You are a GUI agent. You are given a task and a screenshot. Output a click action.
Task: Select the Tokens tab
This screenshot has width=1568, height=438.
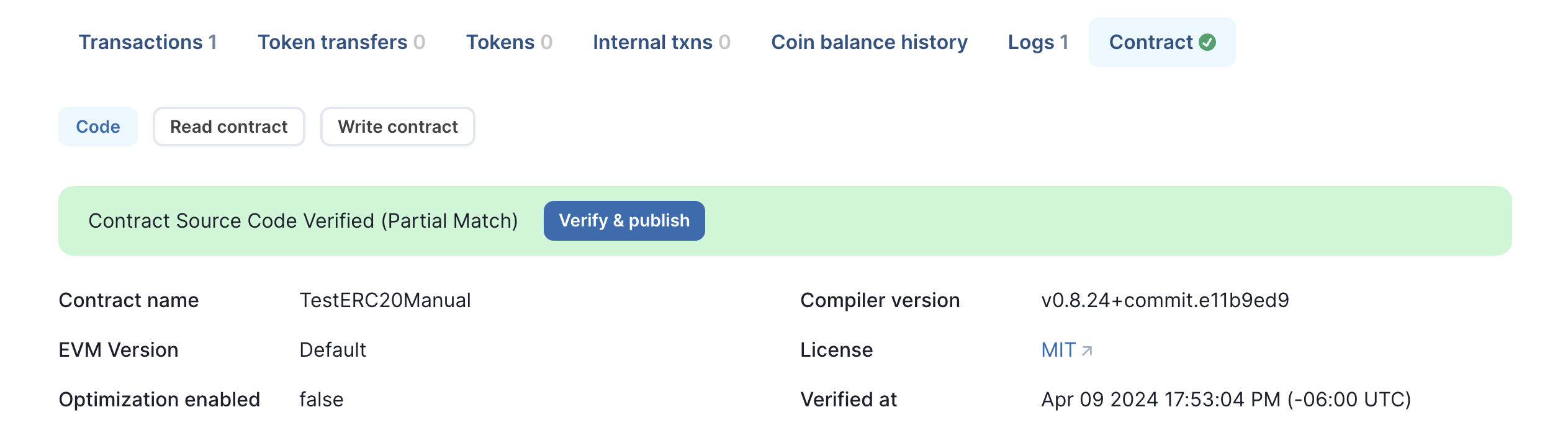pos(509,42)
